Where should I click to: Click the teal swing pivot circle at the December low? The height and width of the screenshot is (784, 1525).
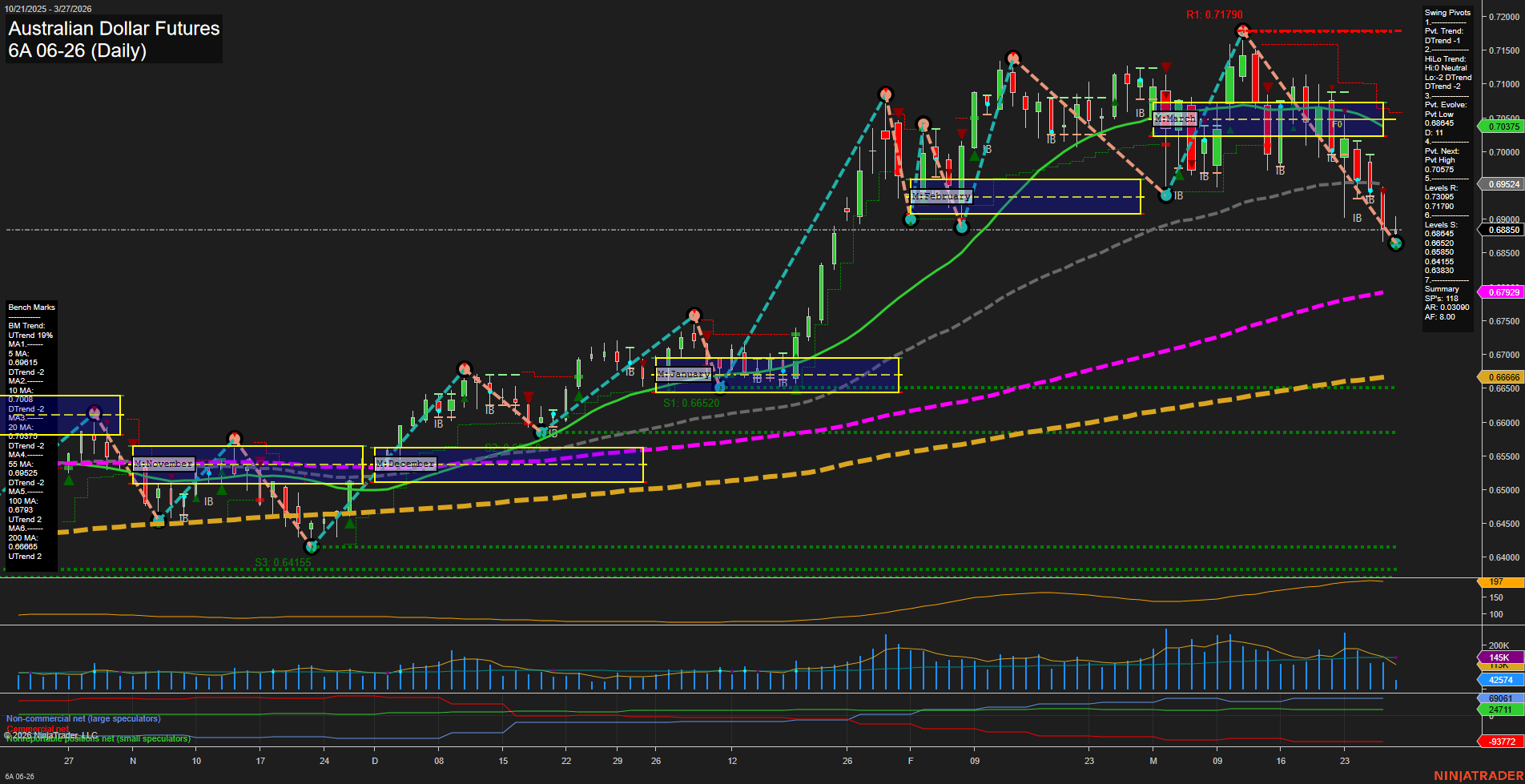click(x=312, y=548)
